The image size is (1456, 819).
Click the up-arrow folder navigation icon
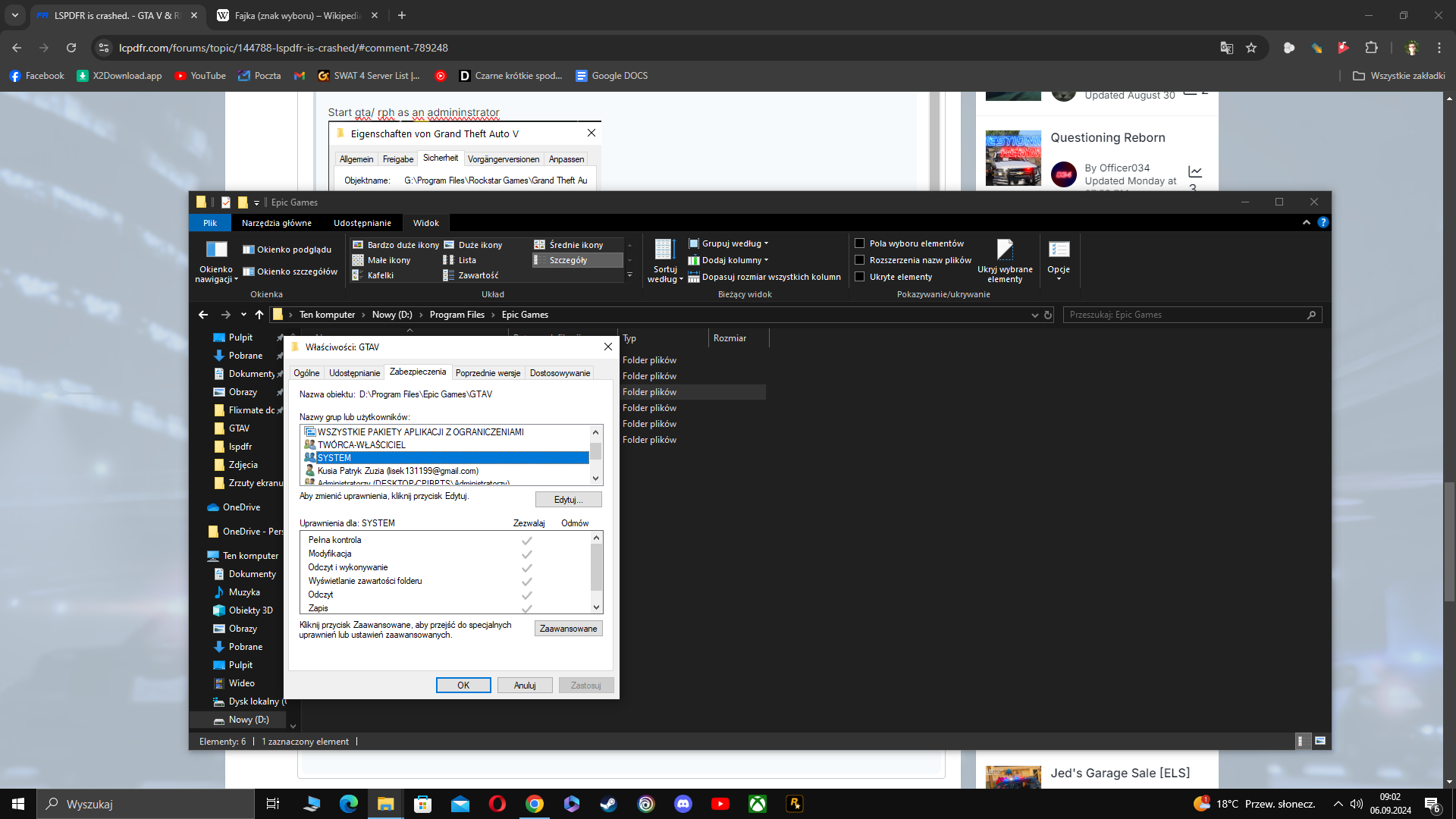(x=259, y=315)
